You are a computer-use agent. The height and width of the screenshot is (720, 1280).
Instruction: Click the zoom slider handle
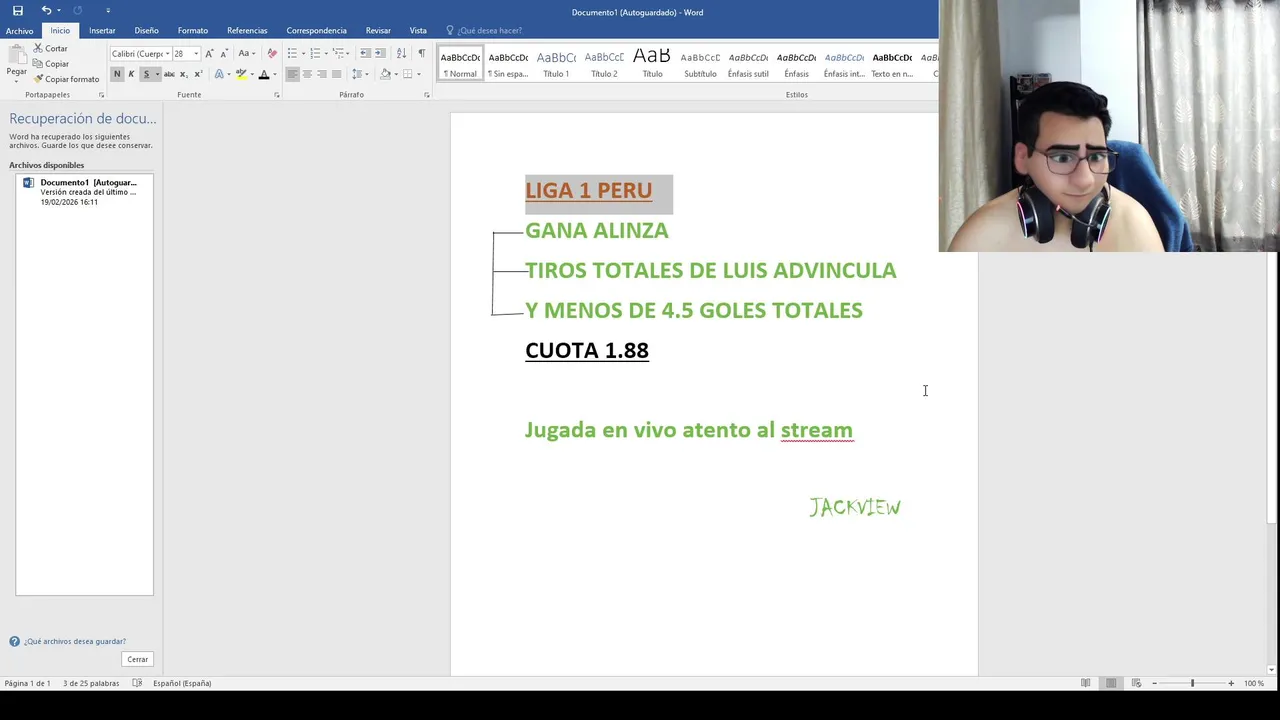(x=1192, y=683)
